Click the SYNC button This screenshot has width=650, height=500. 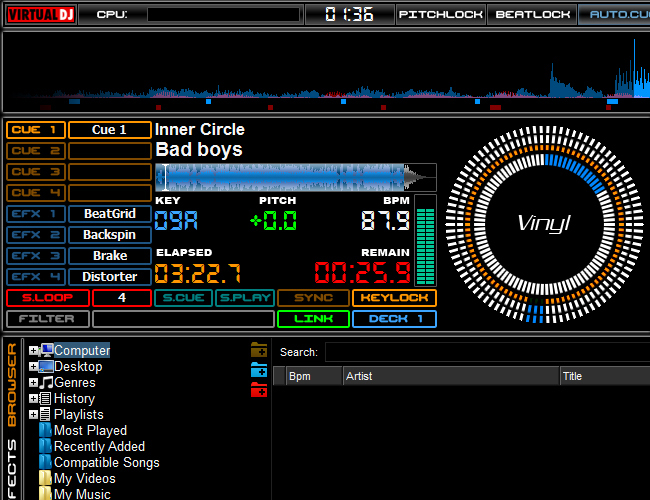(x=313, y=298)
